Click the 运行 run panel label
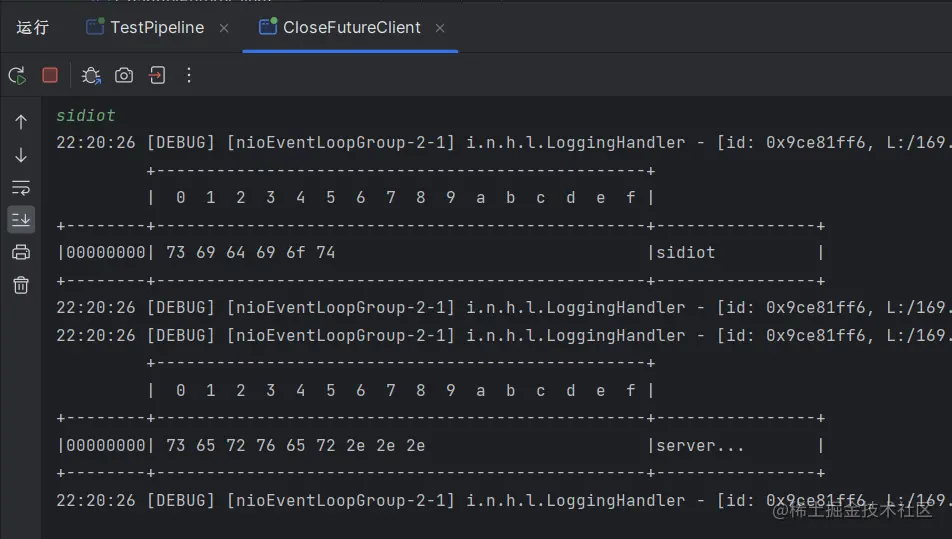Screen dimensions: 952x539 tap(32, 27)
